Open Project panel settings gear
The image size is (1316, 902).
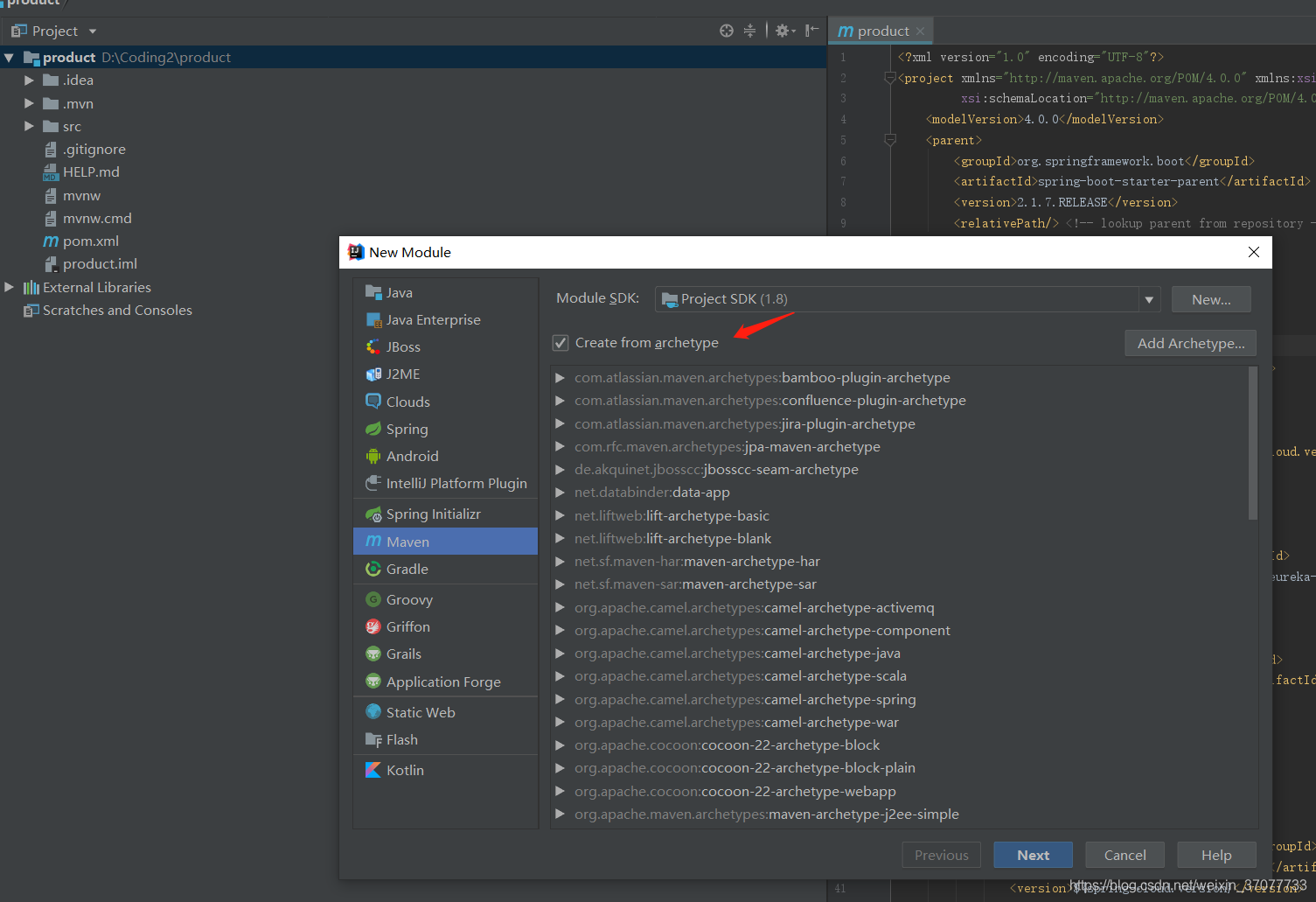[784, 31]
